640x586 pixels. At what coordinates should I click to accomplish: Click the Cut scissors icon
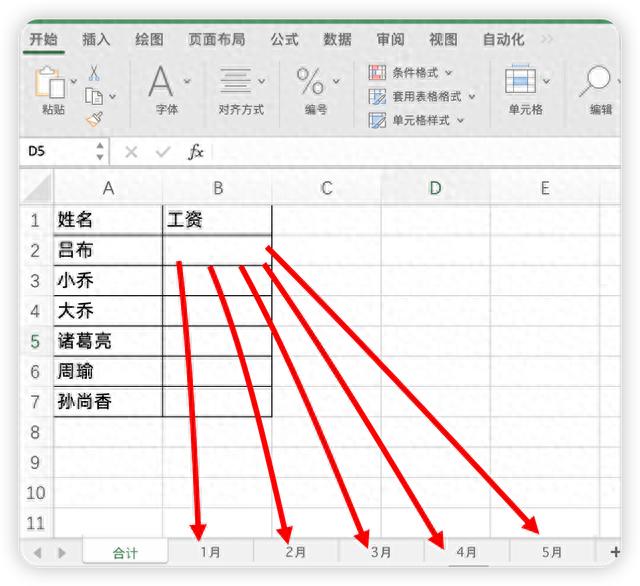pyautogui.click(x=94, y=73)
